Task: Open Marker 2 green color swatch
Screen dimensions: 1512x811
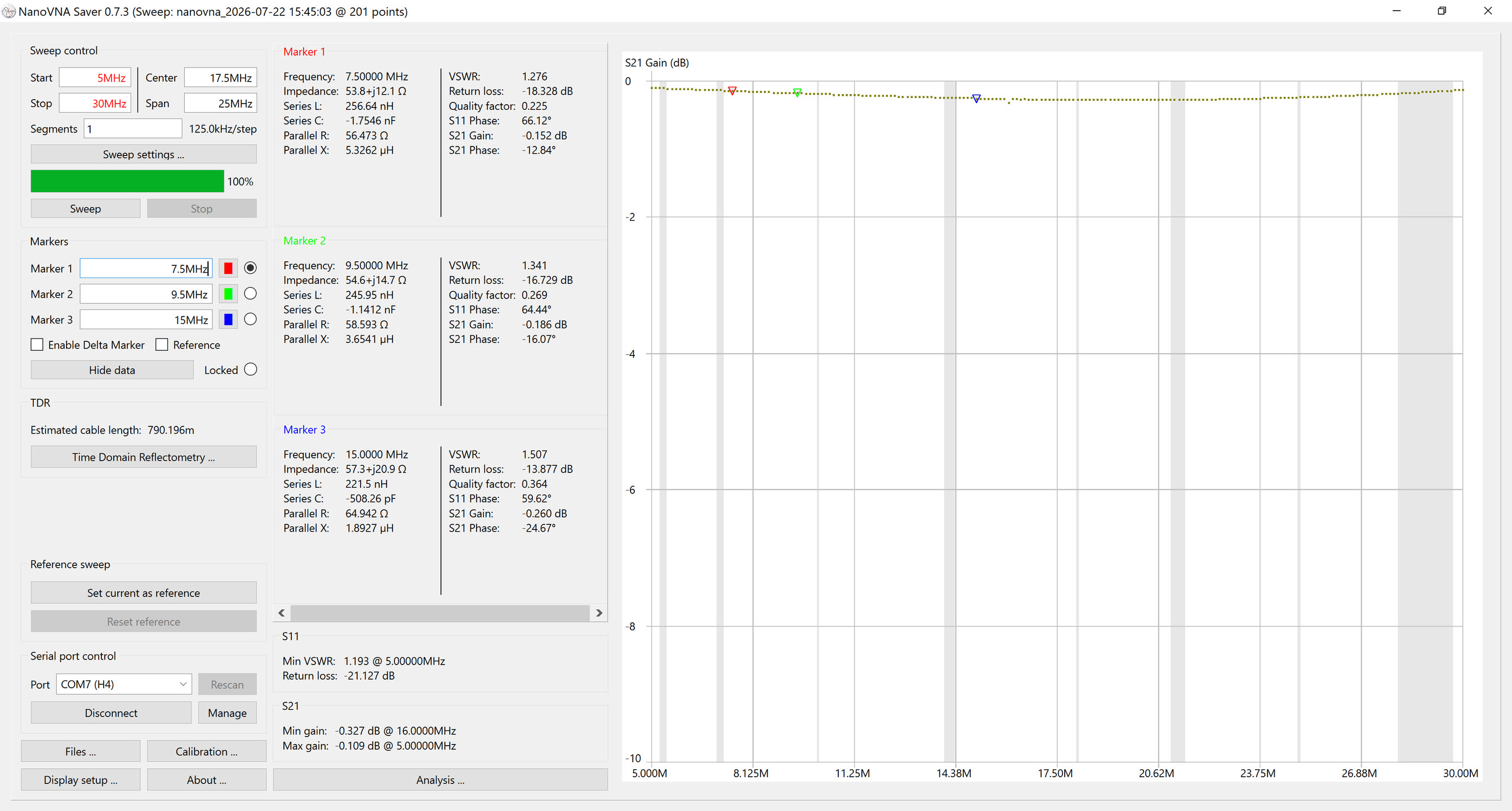Action: (x=228, y=294)
